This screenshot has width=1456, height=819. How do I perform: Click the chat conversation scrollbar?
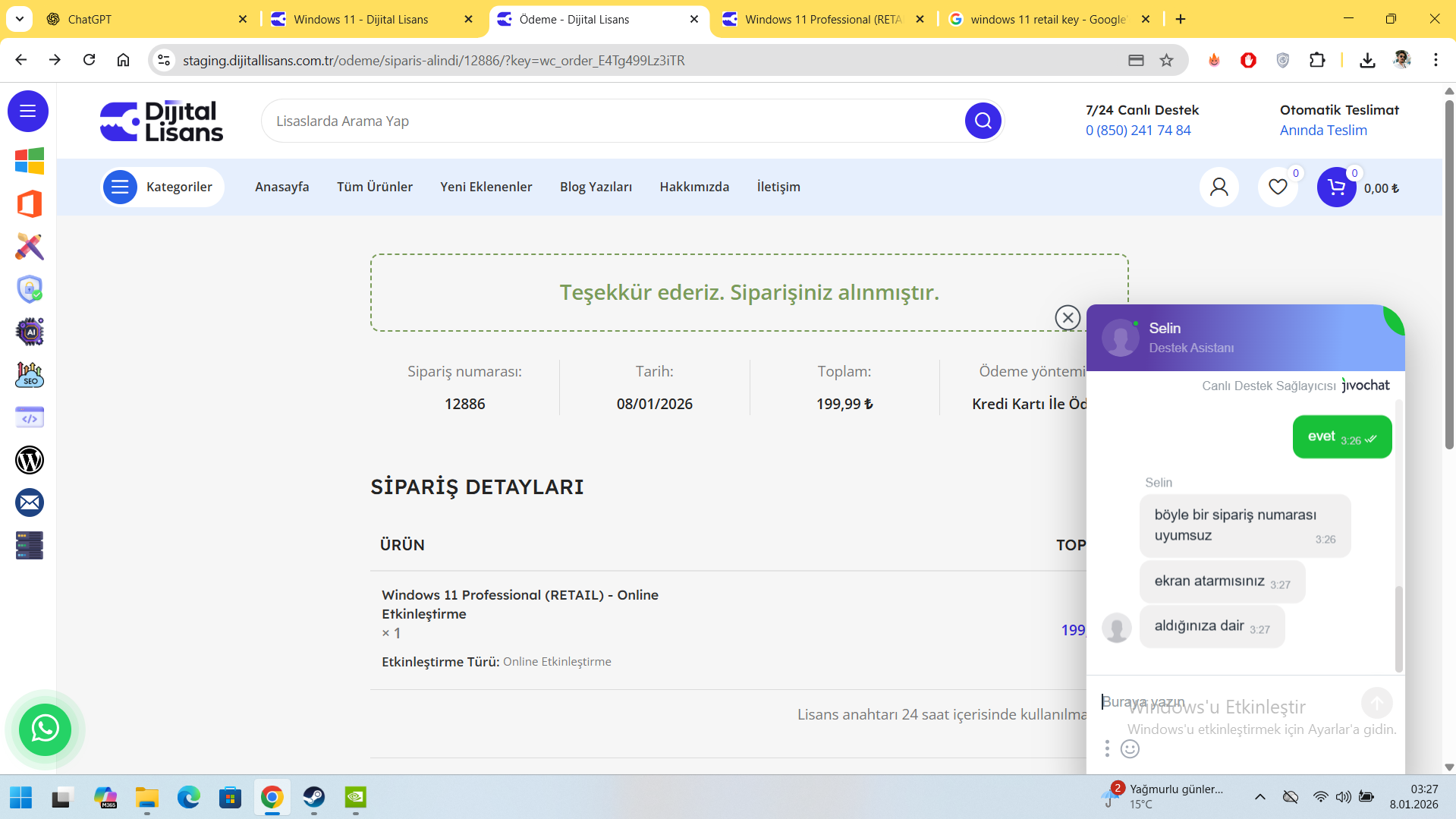point(1399,629)
